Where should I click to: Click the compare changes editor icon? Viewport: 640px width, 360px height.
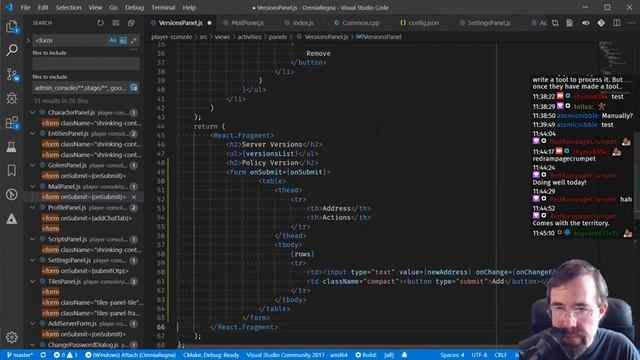tap(555, 23)
